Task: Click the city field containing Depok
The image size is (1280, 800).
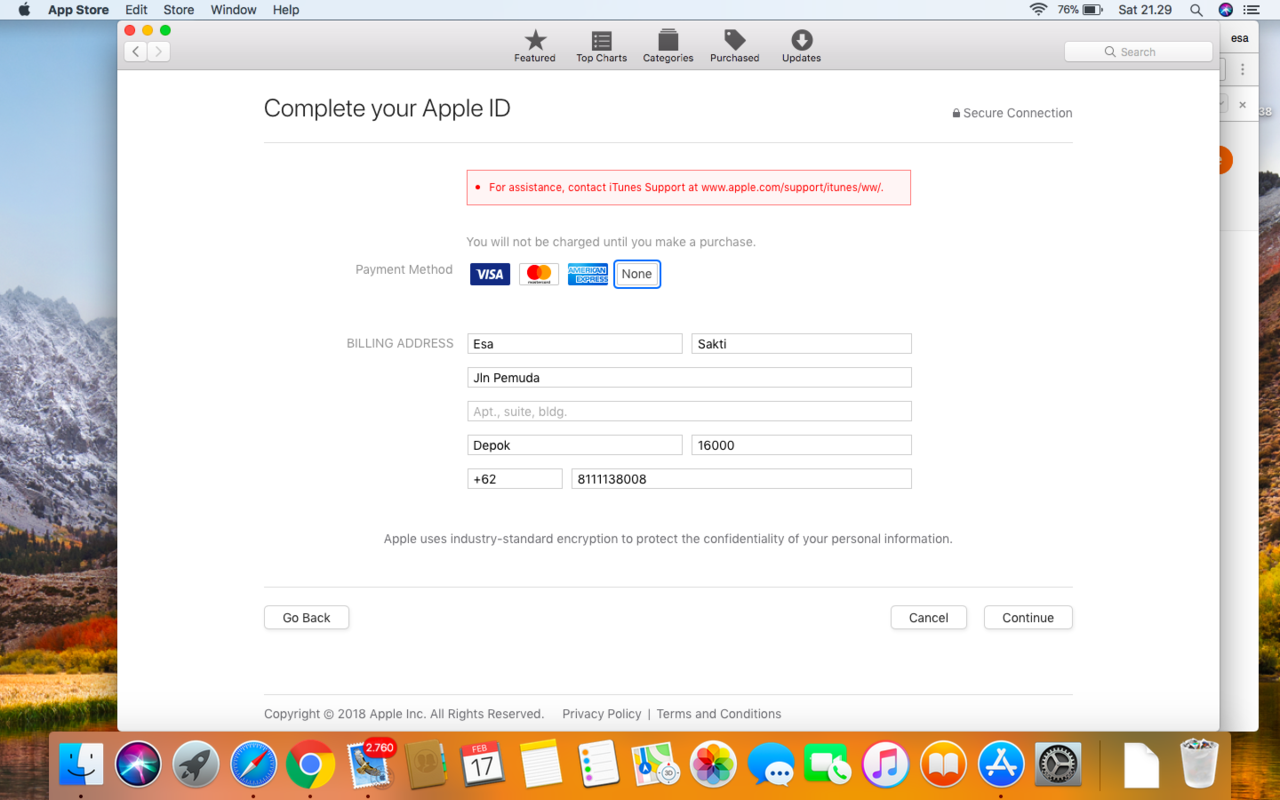Action: [575, 445]
